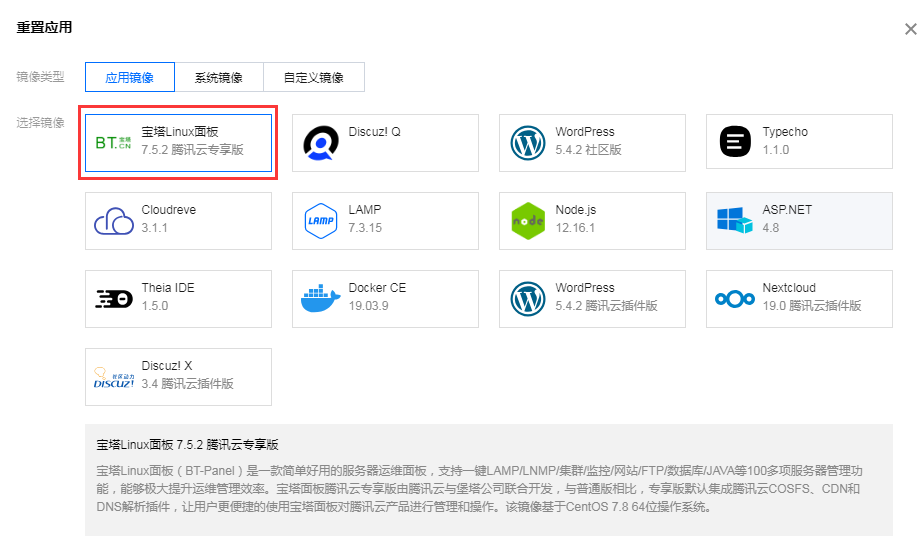Click the 镜像类型 label
Image resolution: width=924 pixels, height=543 pixels.
[x=40, y=77]
